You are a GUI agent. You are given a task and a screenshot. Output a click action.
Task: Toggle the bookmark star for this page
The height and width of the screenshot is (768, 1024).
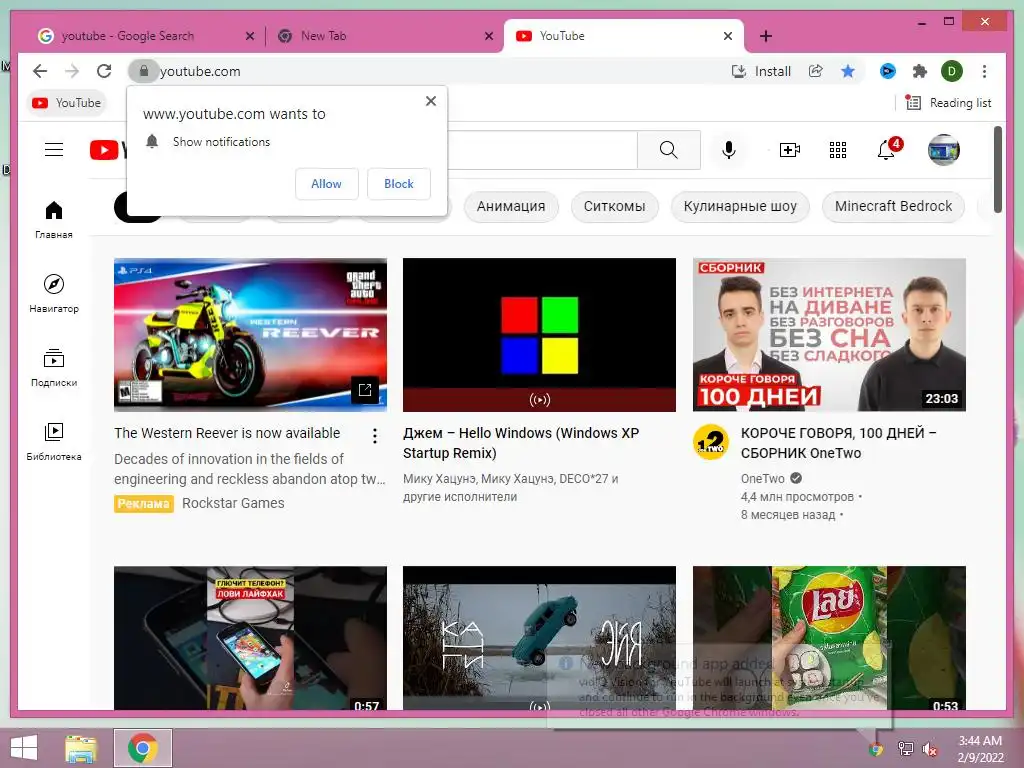click(848, 71)
